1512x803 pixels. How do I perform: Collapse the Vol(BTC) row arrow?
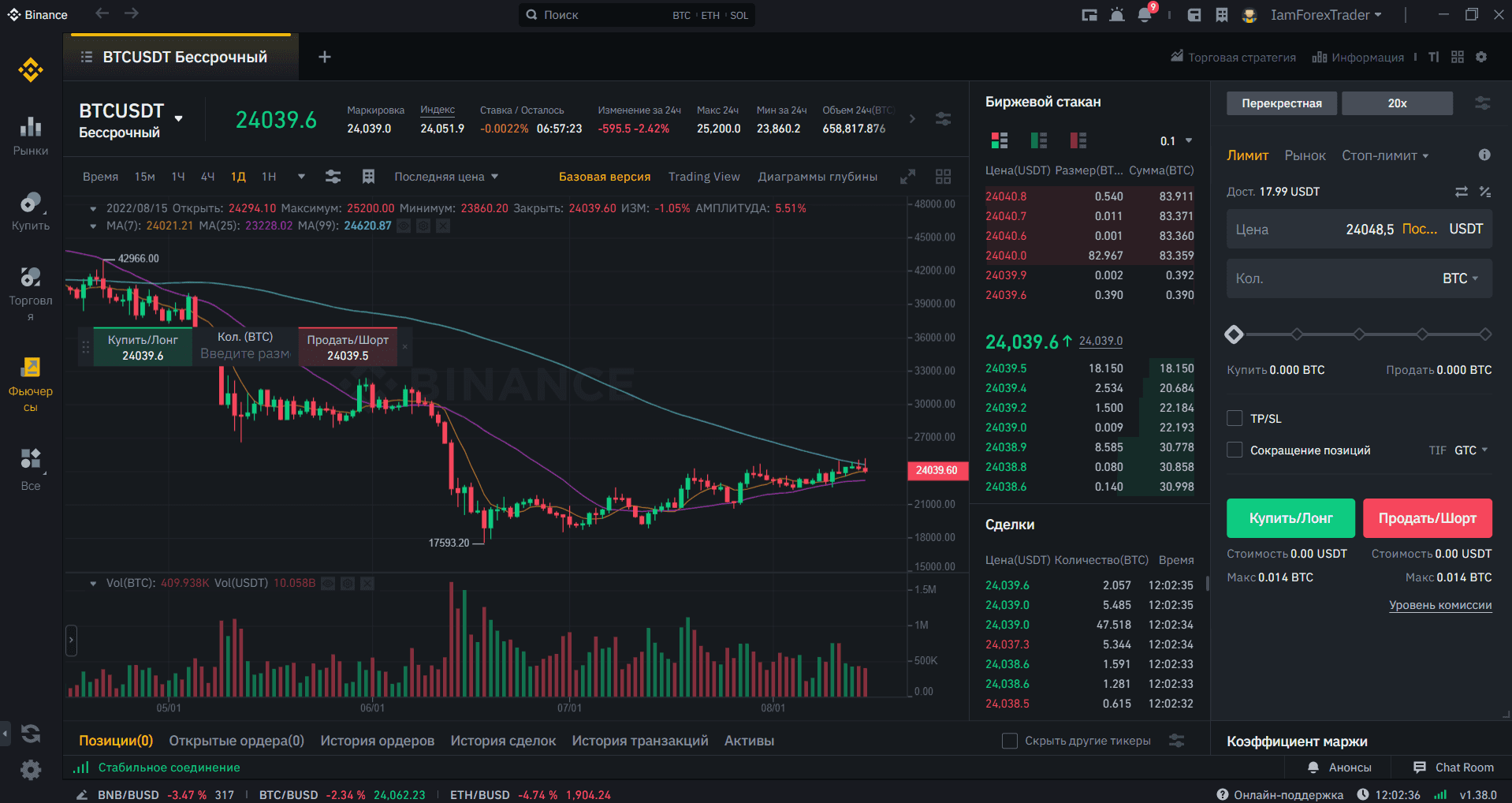click(x=93, y=584)
